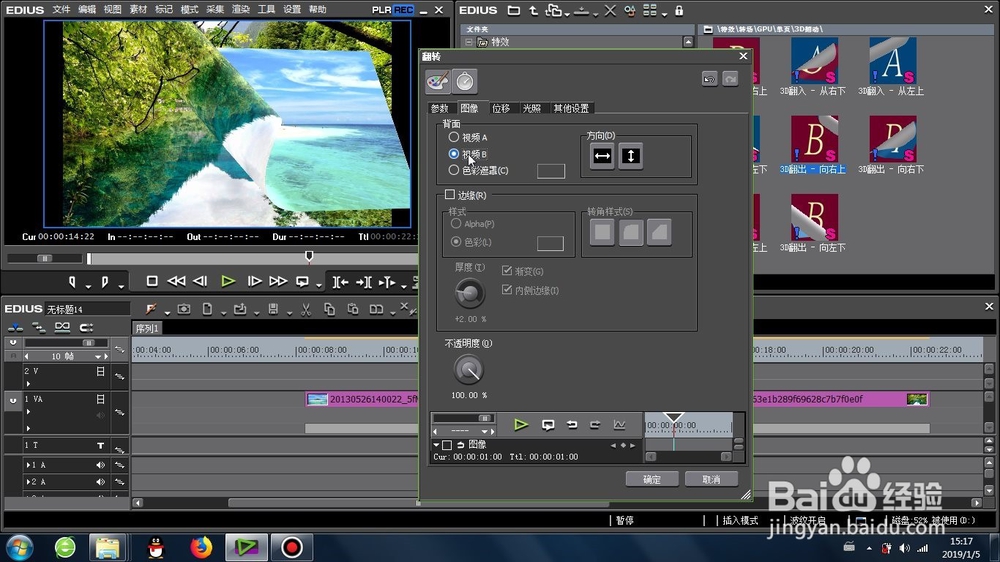
Task: Choose beveled corner style icon
Action: [659, 233]
